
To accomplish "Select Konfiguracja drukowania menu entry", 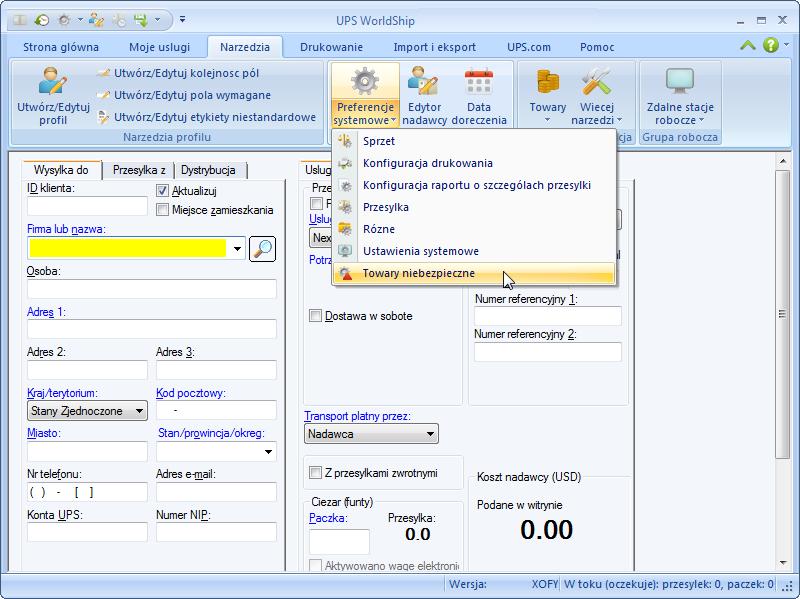I will 473,163.
